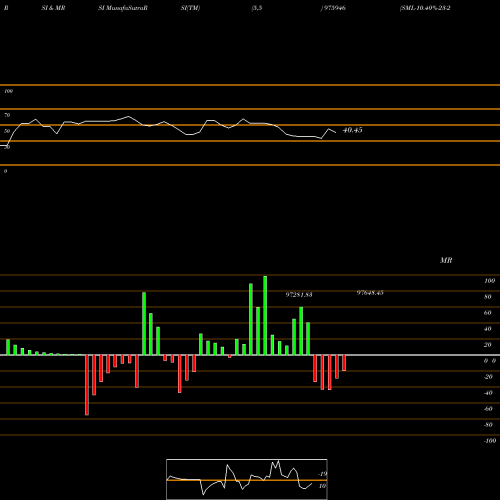The image size is (500, 500).
Task: Click the 97281.83 value annotation
Action: [x=299, y=295]
